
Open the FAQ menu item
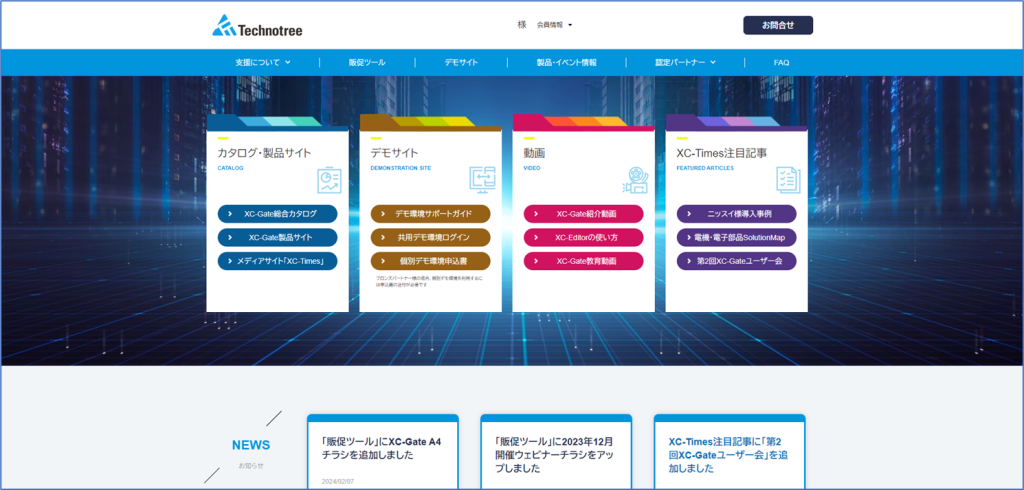[x=781, y=62]
